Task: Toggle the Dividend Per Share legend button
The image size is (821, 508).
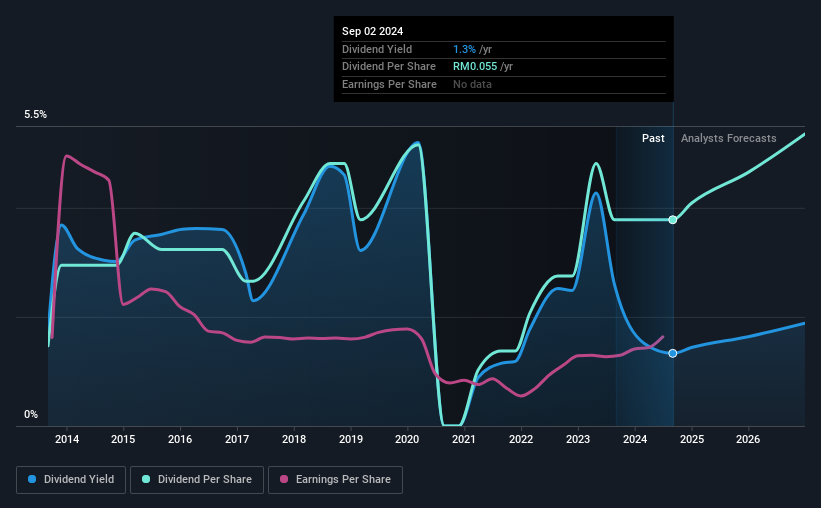Action: [x=197, y=480]
